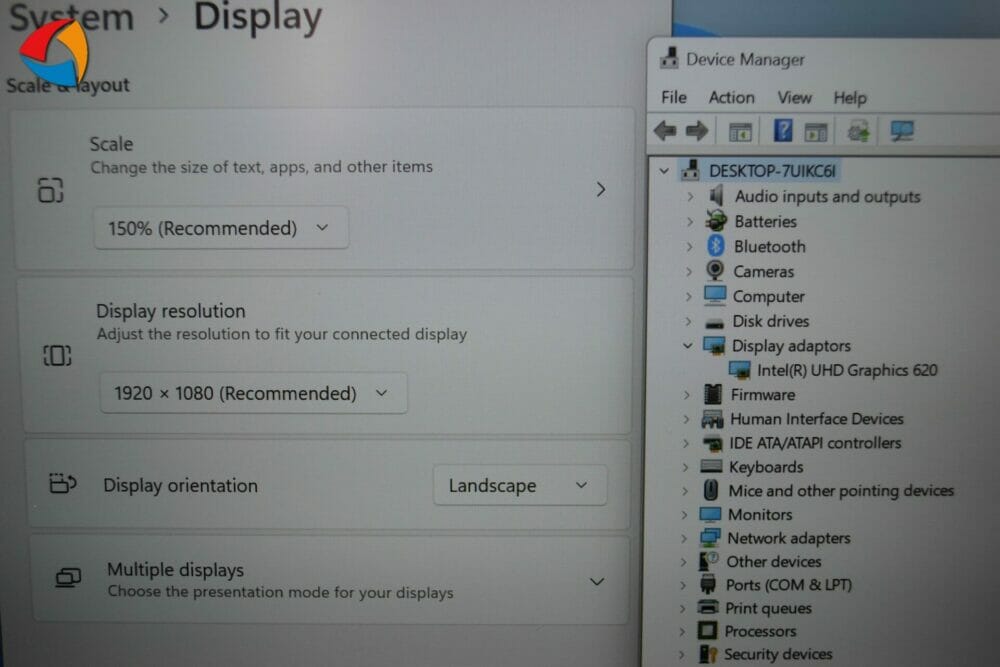Click the Network adapters icon

pos(710,538)
